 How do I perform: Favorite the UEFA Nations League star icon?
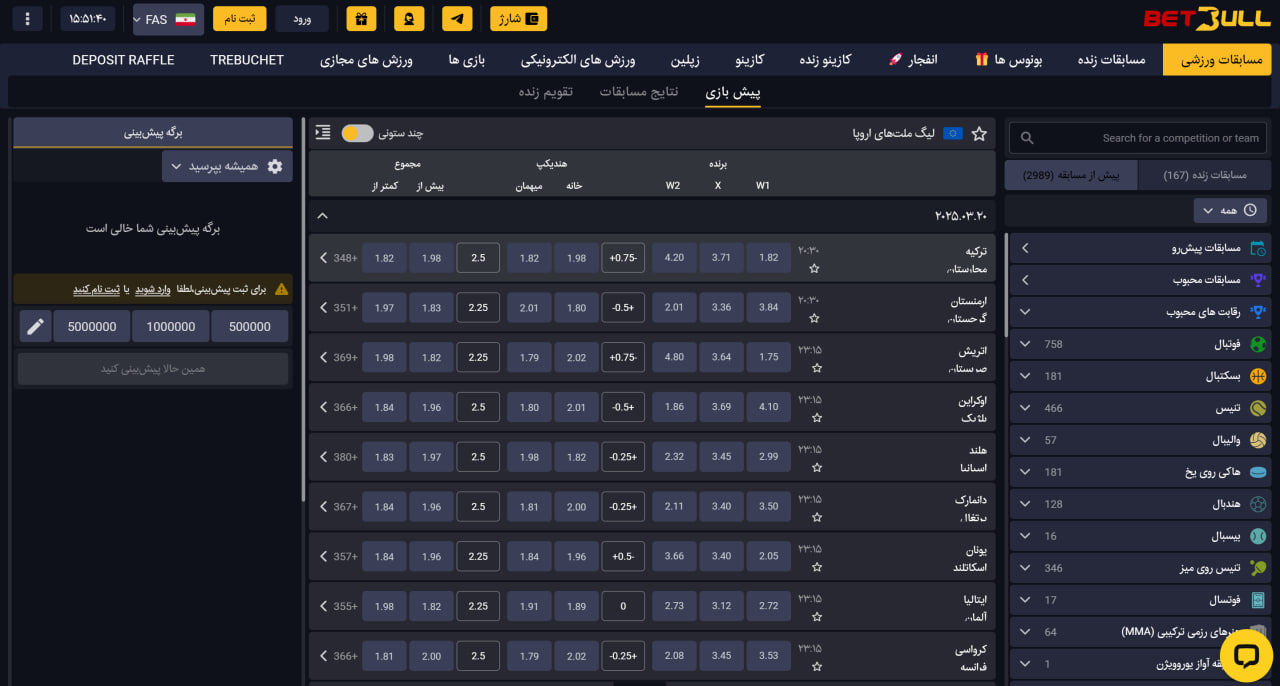click(979, 133)
